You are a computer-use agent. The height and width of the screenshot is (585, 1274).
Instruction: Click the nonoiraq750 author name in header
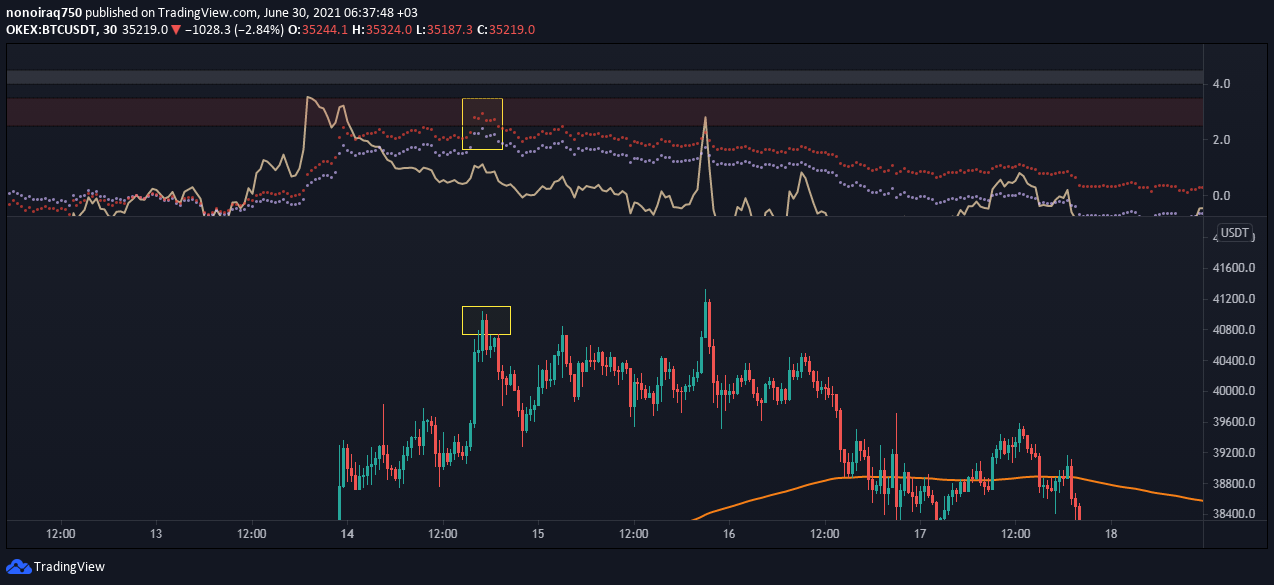pyautogui.click(x=44, y=12)
